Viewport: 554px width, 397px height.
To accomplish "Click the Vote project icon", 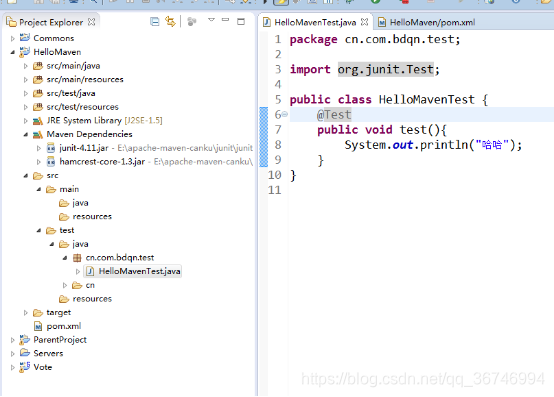I will tap(25, 367).
